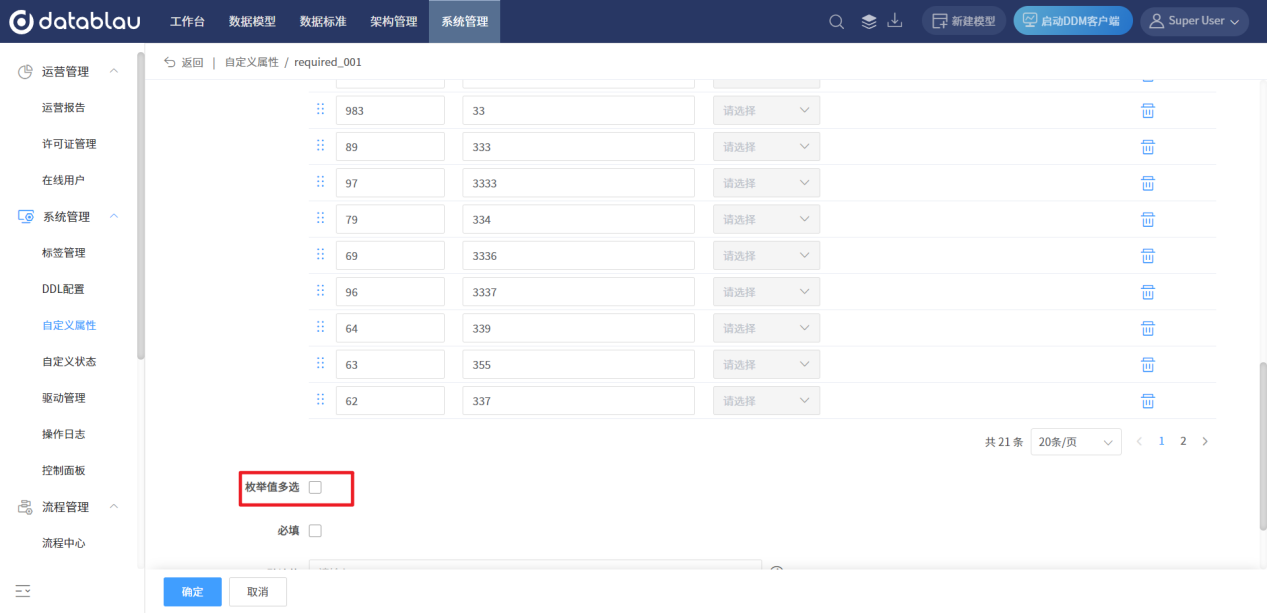Open 许可证管理 in the sidebar
Screen dimensions: 1267x613
click(x=69, y=144)
